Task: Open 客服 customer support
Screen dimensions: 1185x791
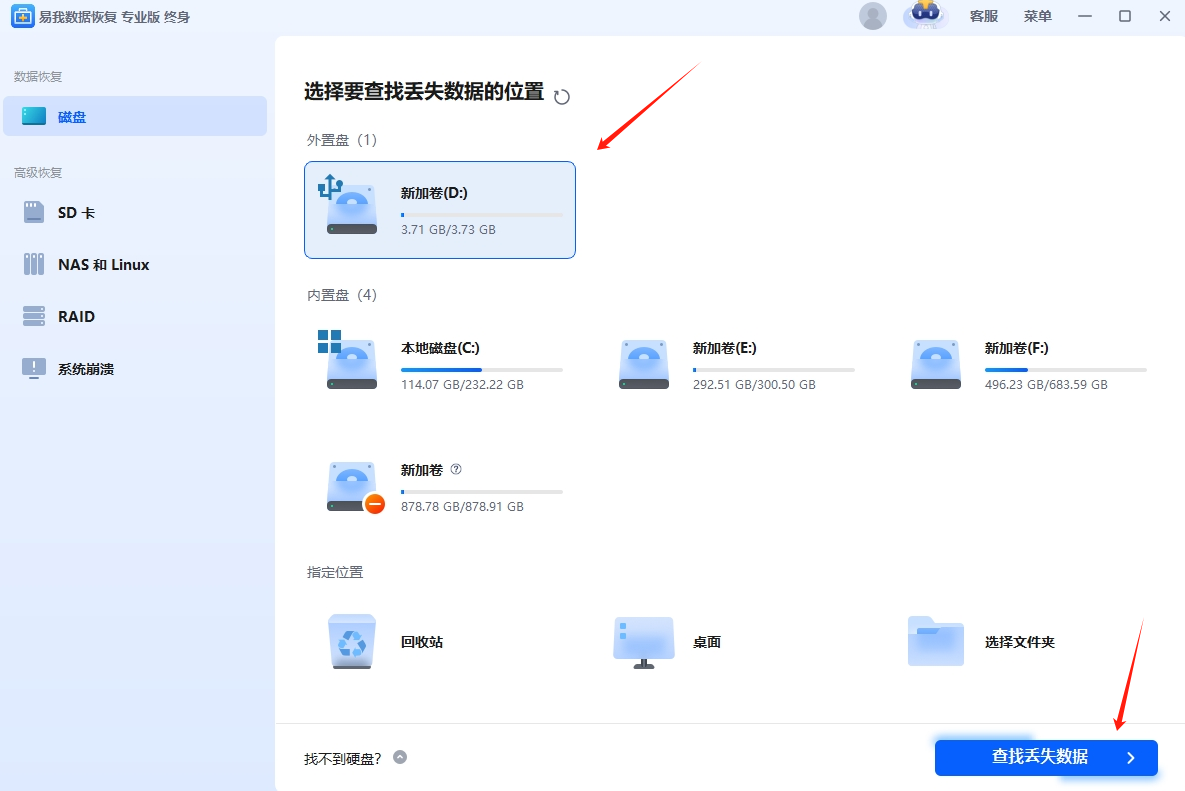Action: pyautogui.click(x=984, y=16)
